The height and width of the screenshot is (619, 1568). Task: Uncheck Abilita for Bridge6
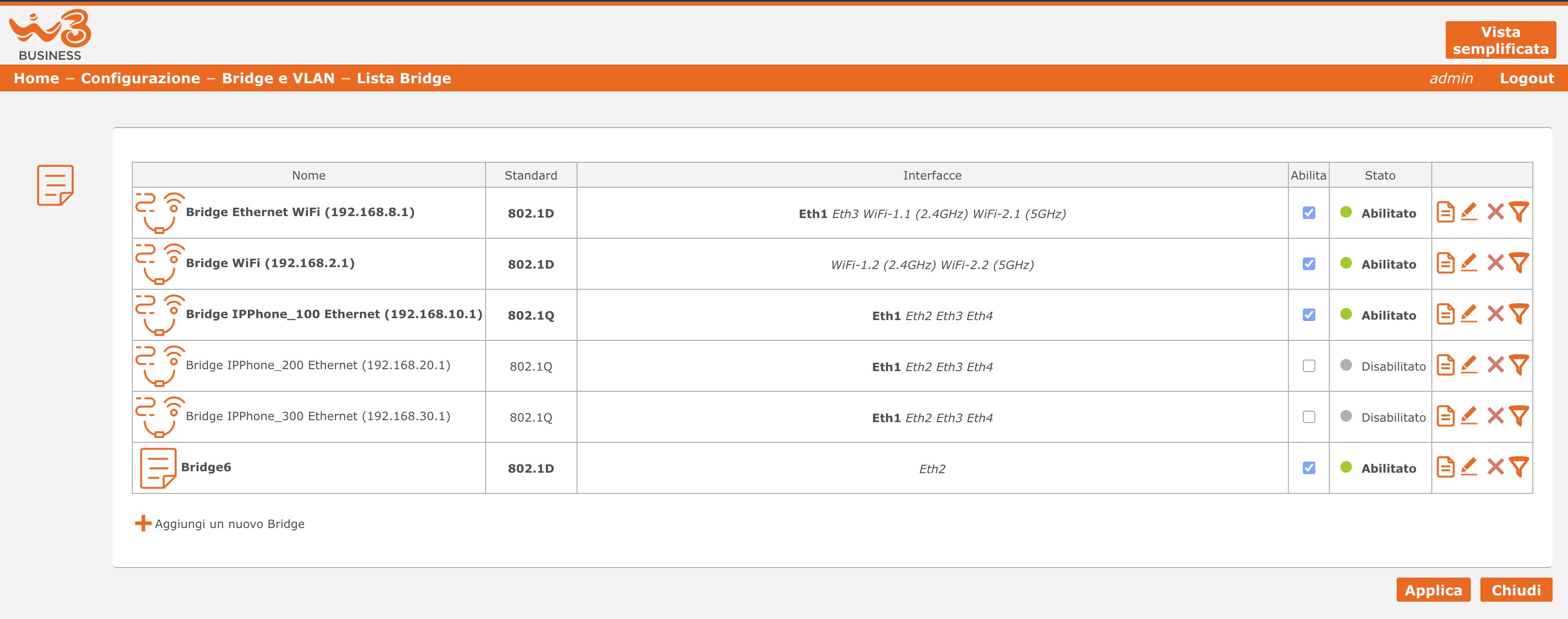[x=1309, y=467]
